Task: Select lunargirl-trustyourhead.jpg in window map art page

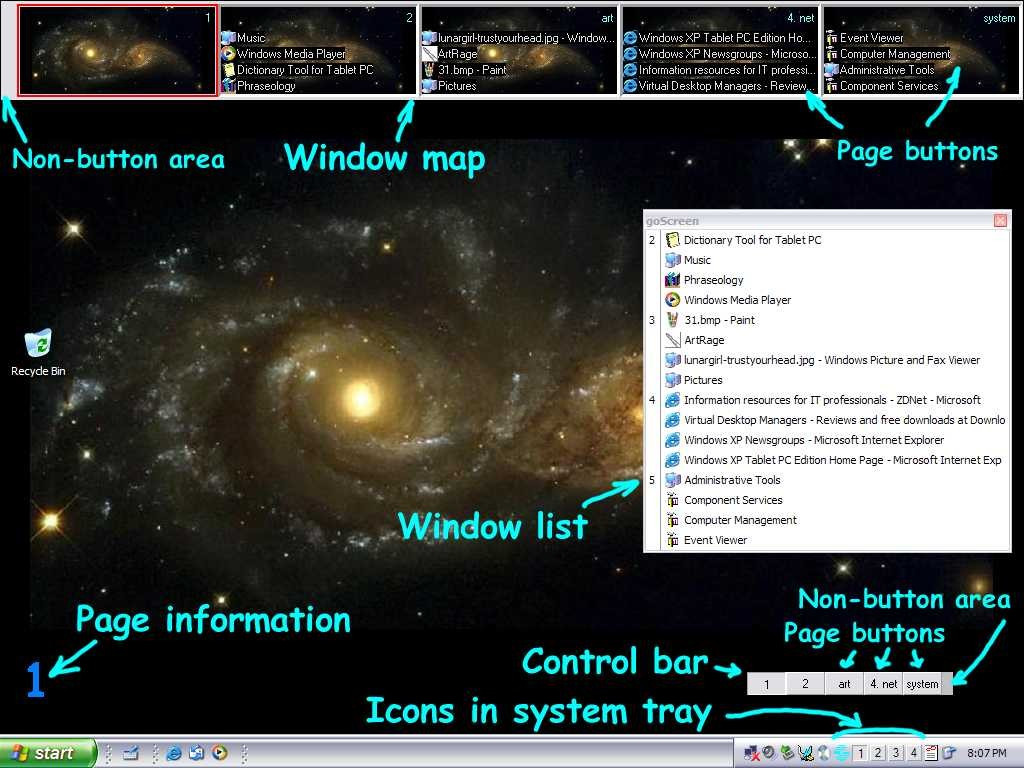Action: pyautogui.click(x=519, y=38)
